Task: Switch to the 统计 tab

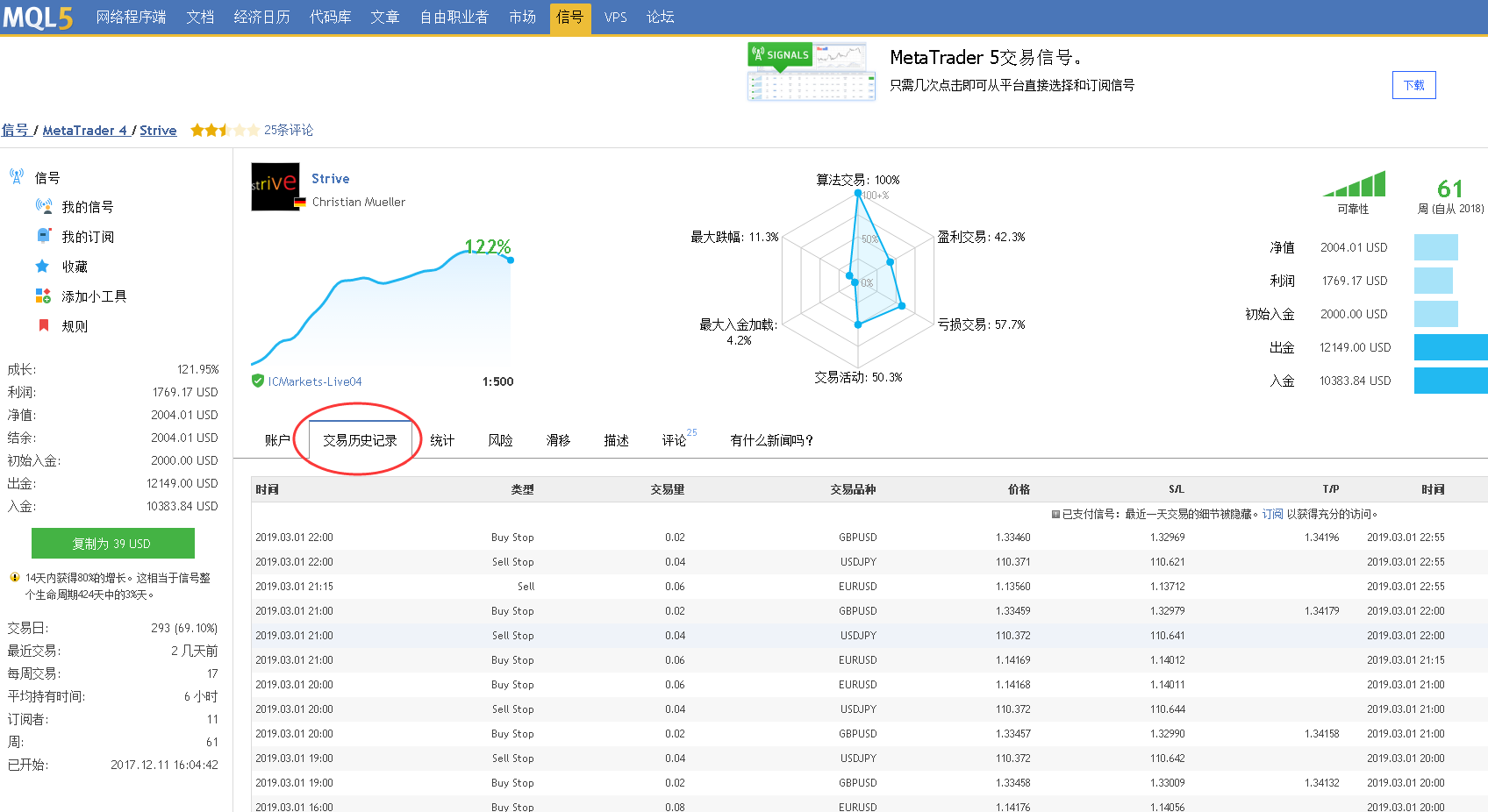Action: tap(442, 440)
